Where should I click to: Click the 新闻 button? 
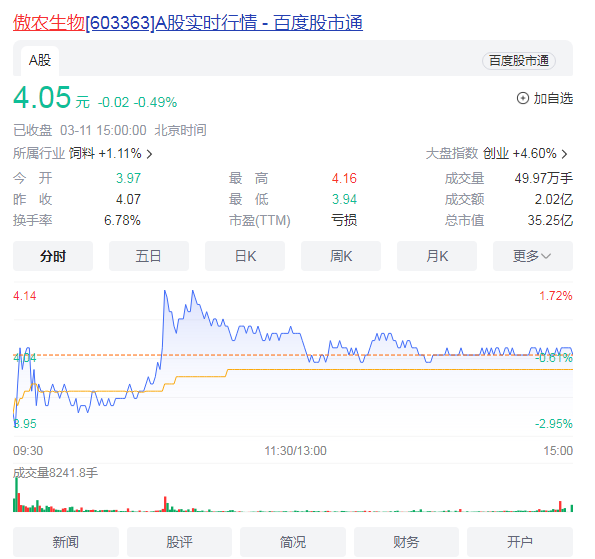point(66,542)
